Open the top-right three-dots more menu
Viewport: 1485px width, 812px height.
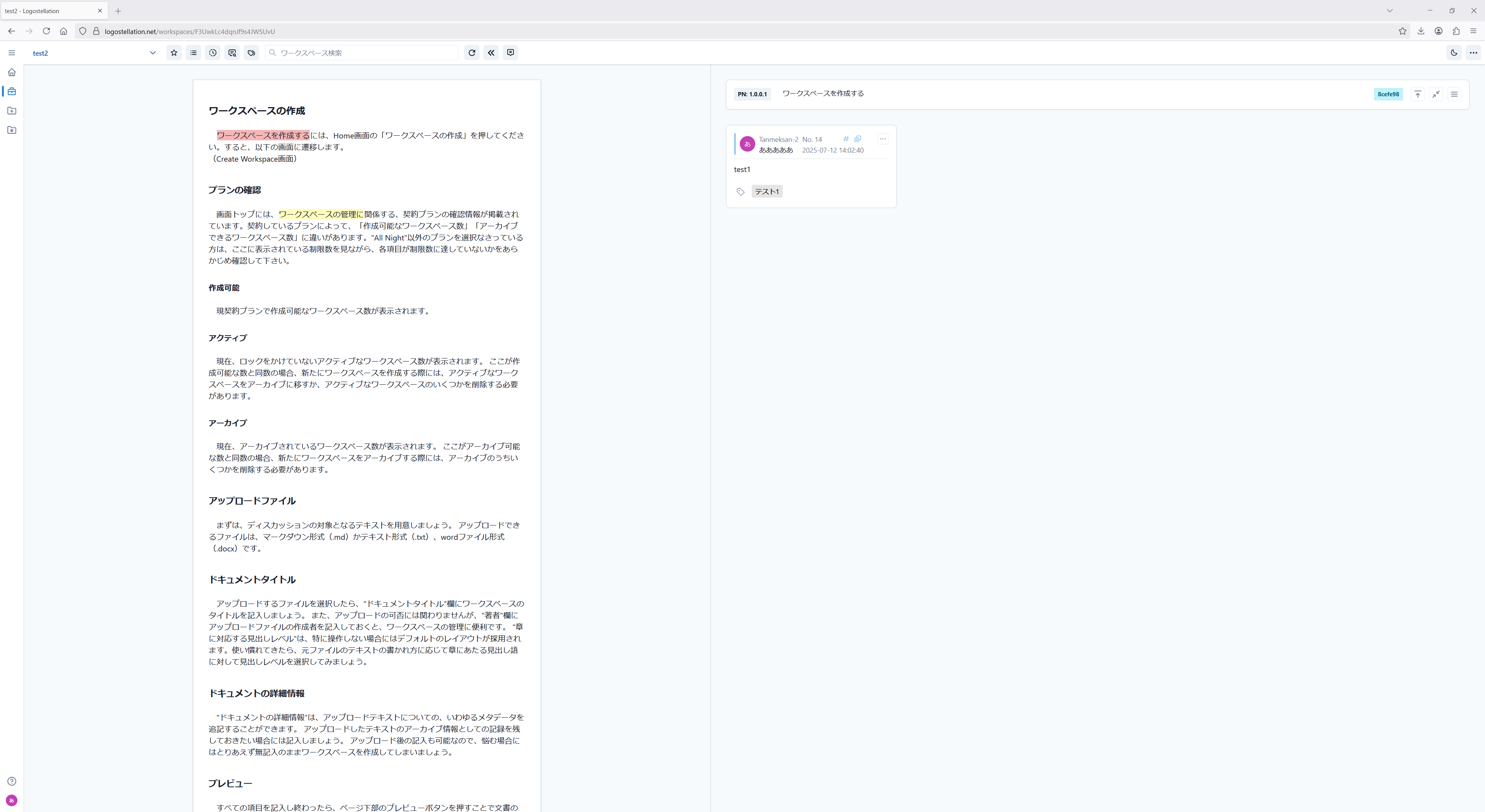coord(1473,53)
